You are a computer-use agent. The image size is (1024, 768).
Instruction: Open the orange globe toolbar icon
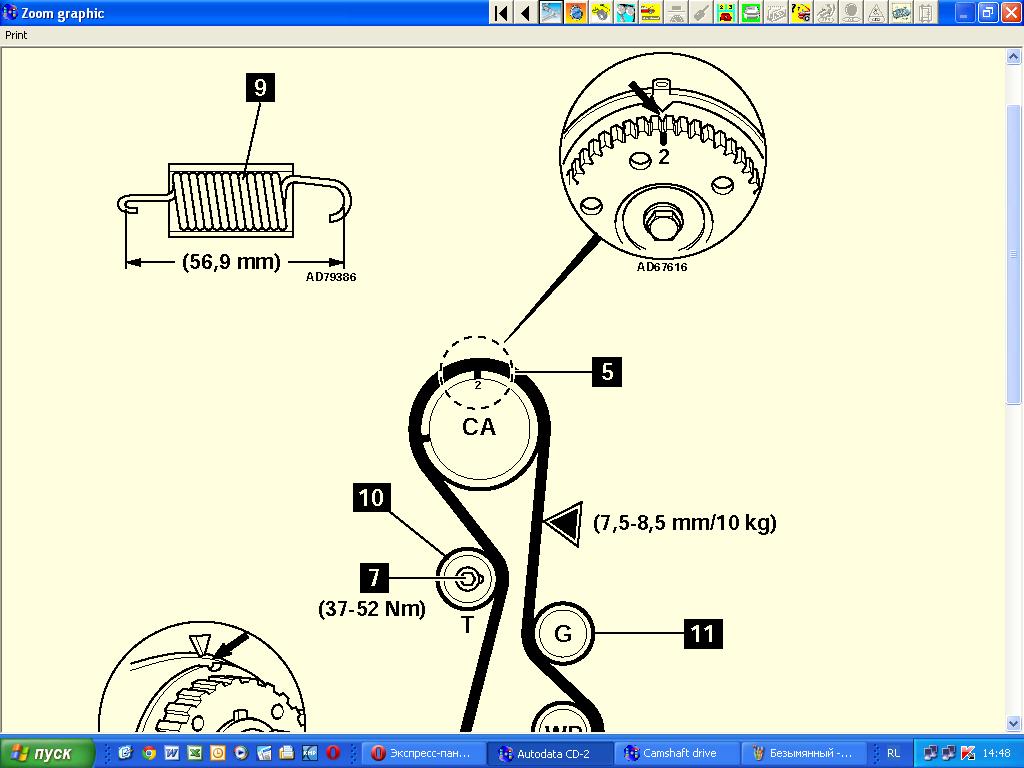pyautogui.click(x=576, y=12)
